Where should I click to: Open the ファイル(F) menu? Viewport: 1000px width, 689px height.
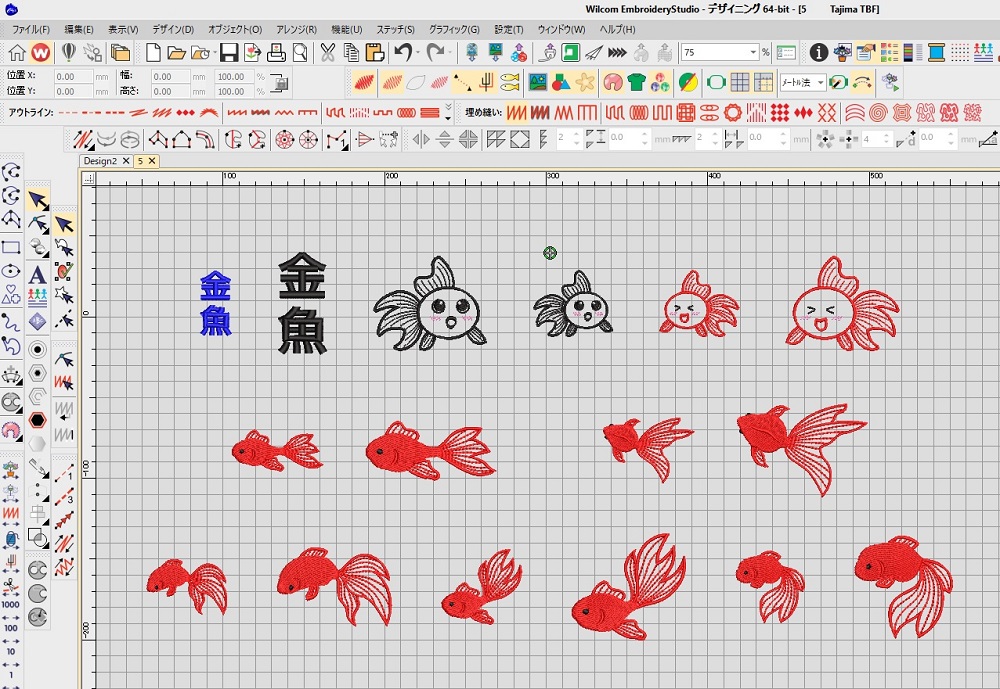pos(31,29)
